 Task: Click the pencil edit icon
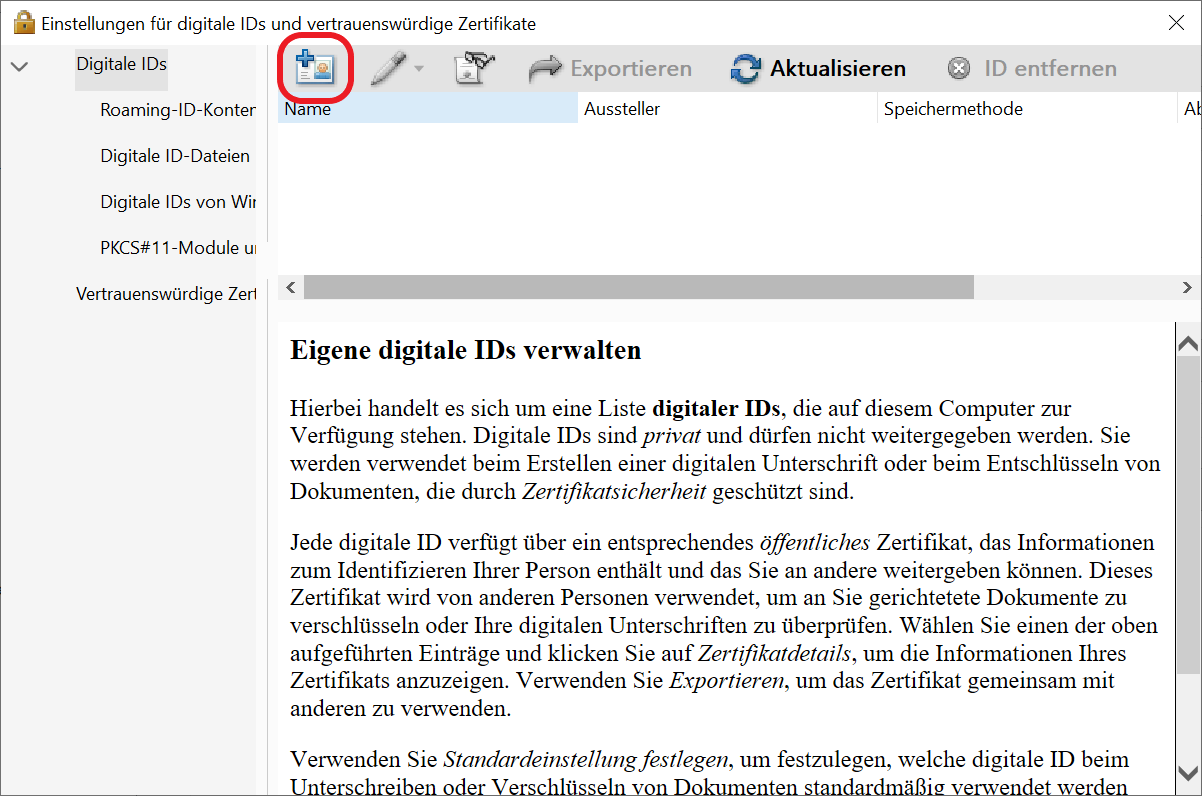pos(388,68)
